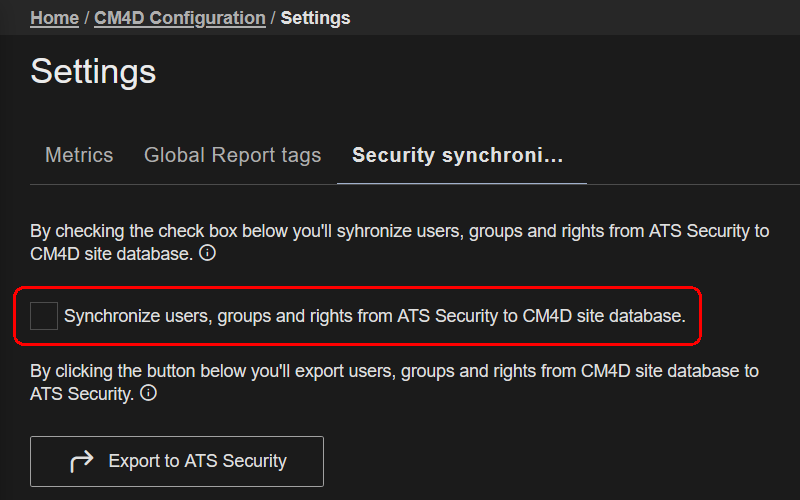Screen dimensions: 800x500
Task: Click the current Settings breadcrumb item
Action: point(315,18)
